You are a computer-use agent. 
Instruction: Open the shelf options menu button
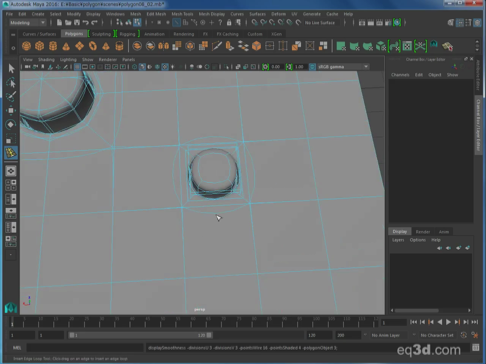13,48
